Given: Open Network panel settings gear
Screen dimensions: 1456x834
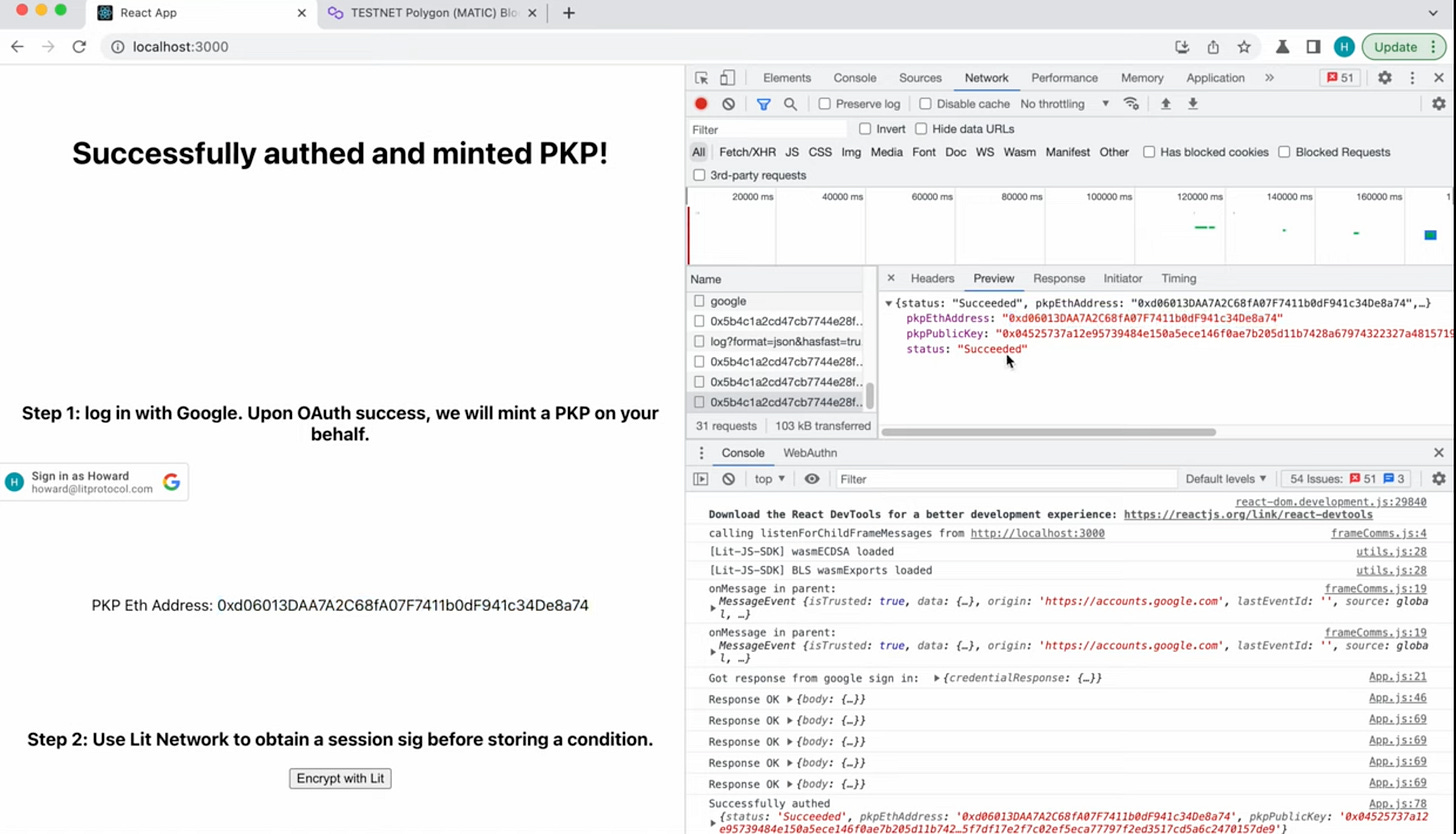Looking at the screenshot, I should [1438, 104].
